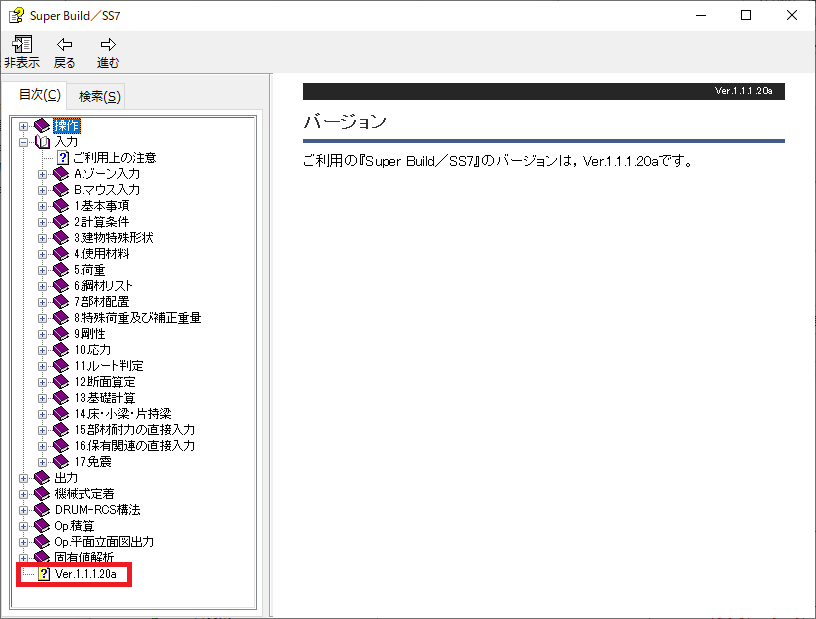Select 11.ルート判定 in the contents tree
Image resolution: width=816 pixels, height=619 pixels.
click(x=108, y=366)
